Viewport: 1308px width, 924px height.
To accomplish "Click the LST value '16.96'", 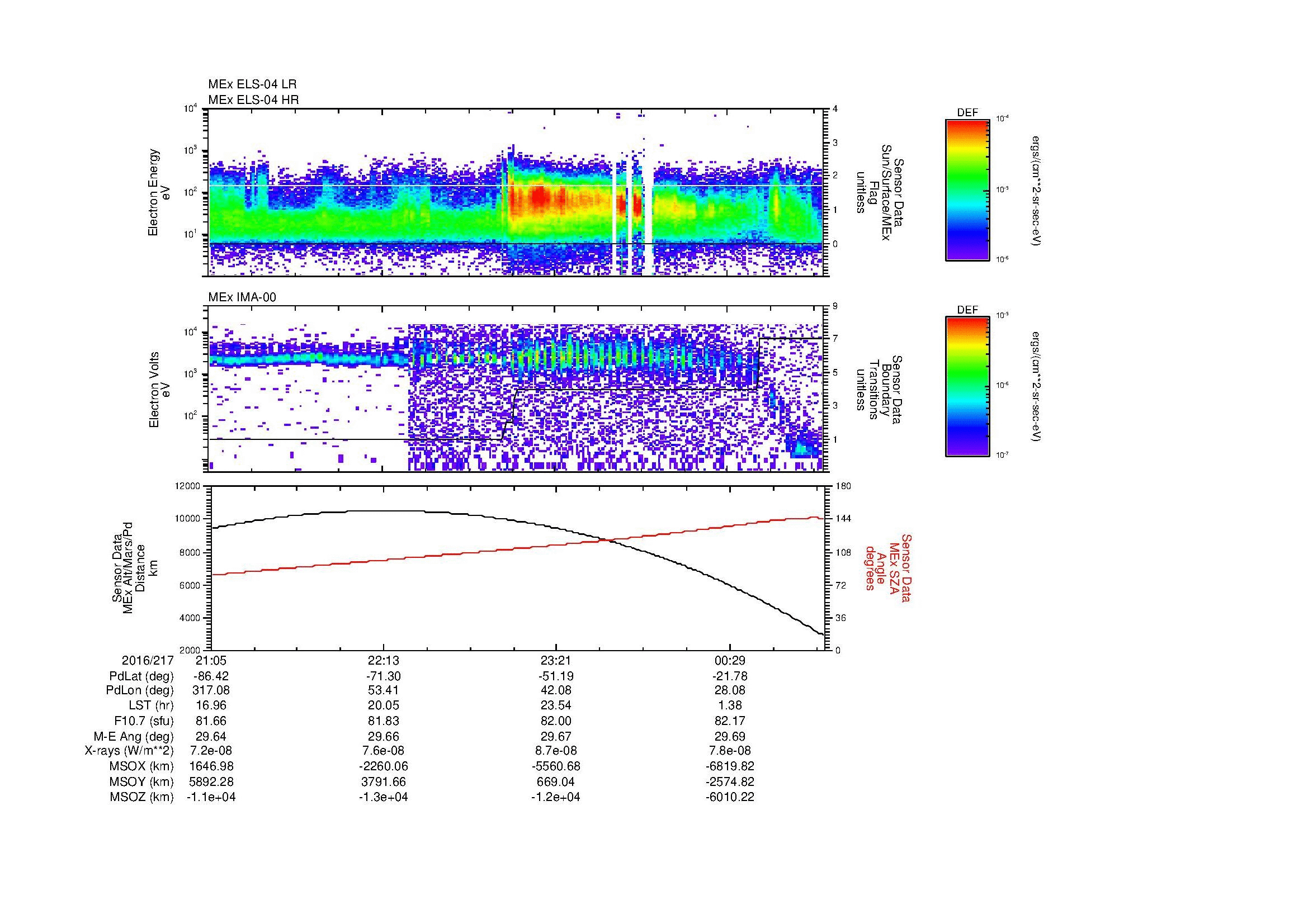I will point(211,705).
